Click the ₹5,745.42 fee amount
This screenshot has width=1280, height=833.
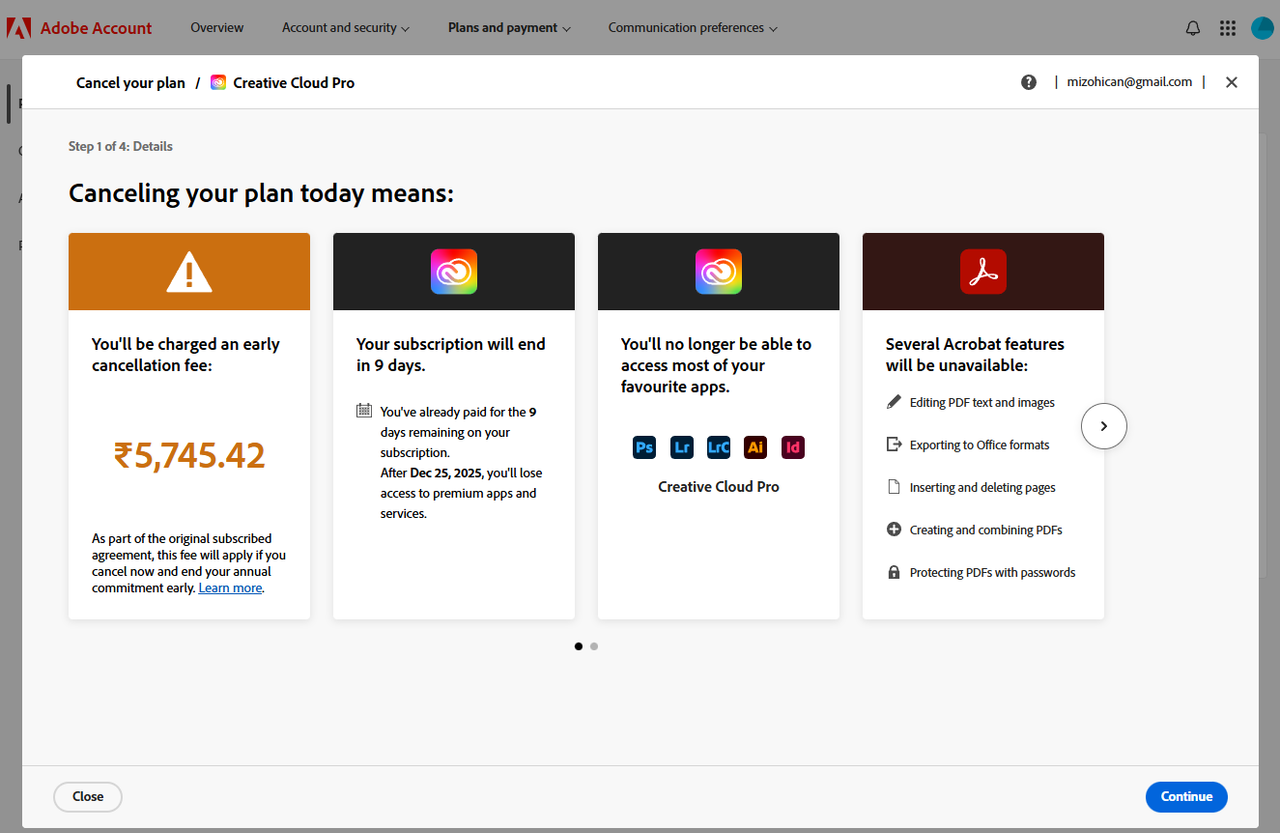(190, 456)
